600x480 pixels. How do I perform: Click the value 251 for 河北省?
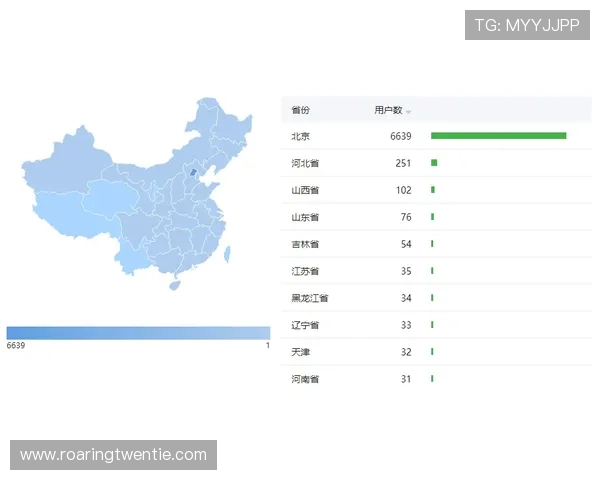coord(403,163)
